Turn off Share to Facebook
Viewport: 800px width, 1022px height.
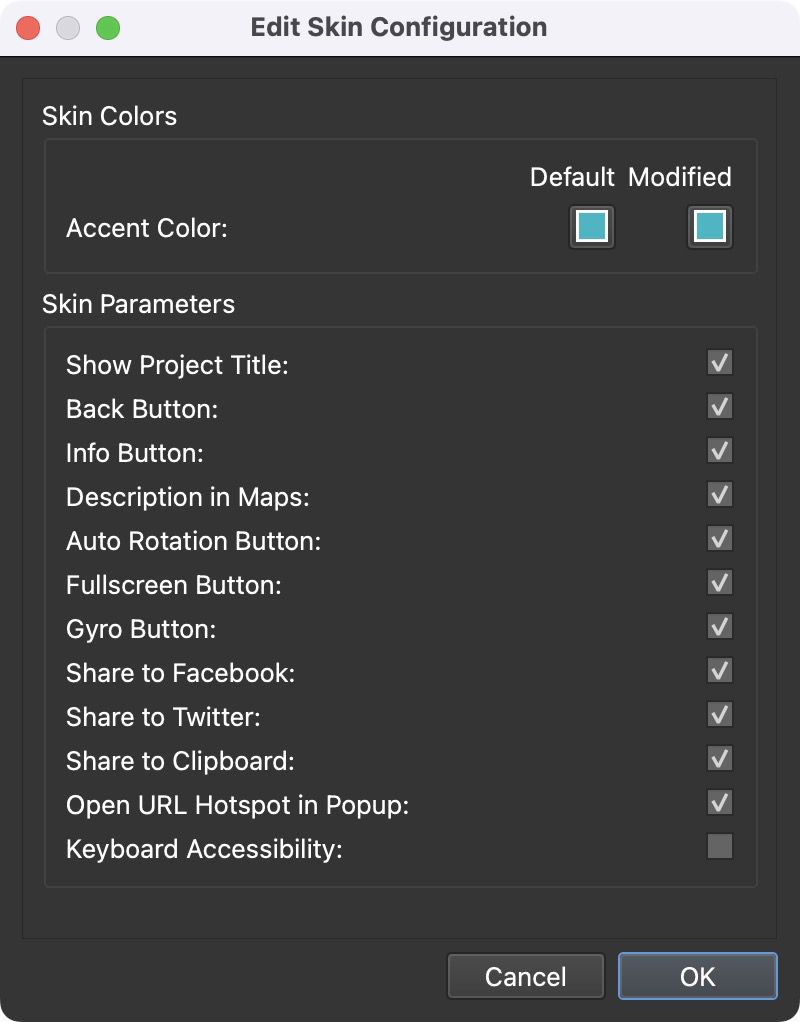(x=719, y=670)
